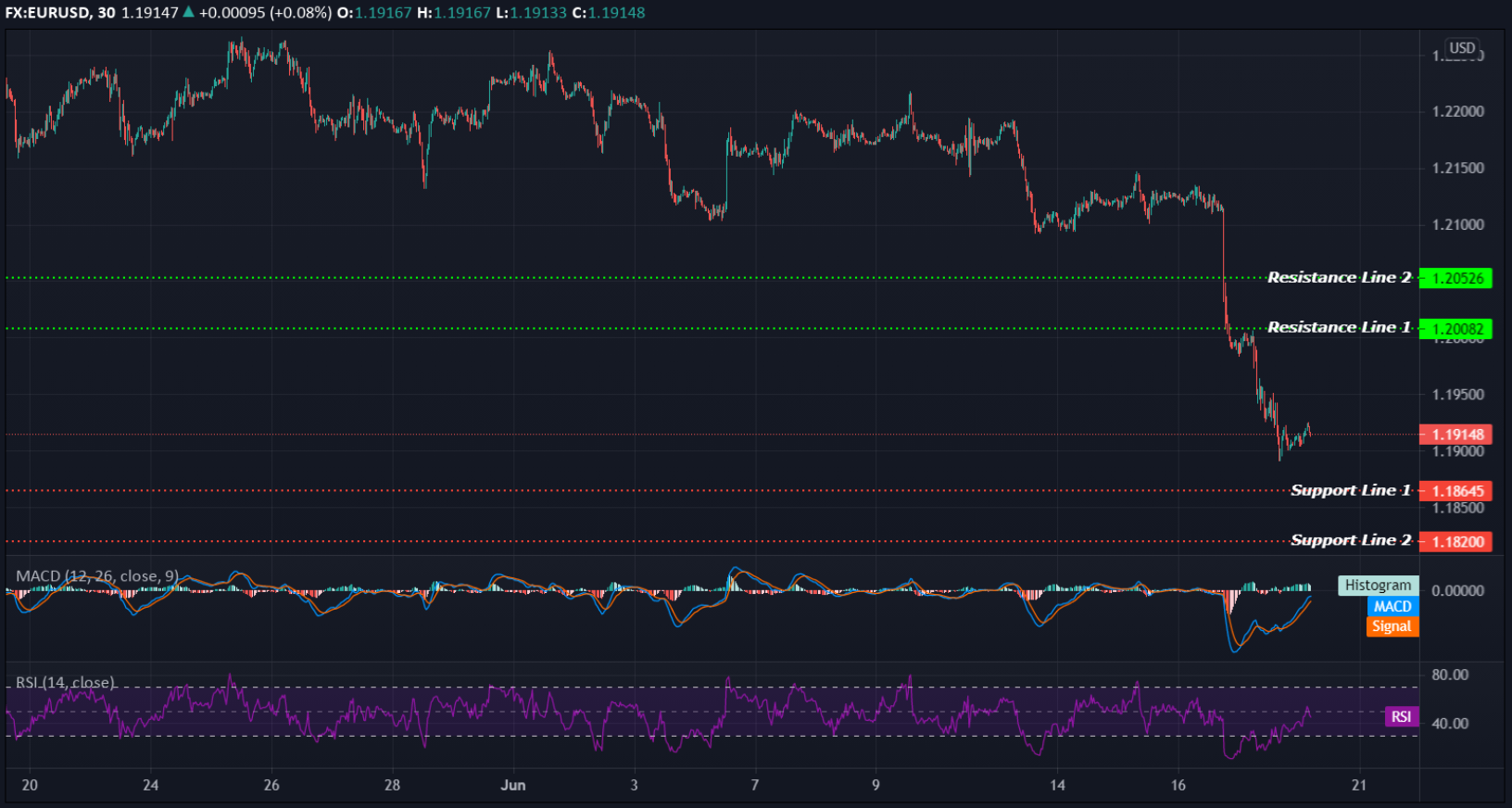The height and width of the screenshot is (808, 1512).
Task: Click the MACD (12, 26, close, 9) title
Action: tap(97, 576)
